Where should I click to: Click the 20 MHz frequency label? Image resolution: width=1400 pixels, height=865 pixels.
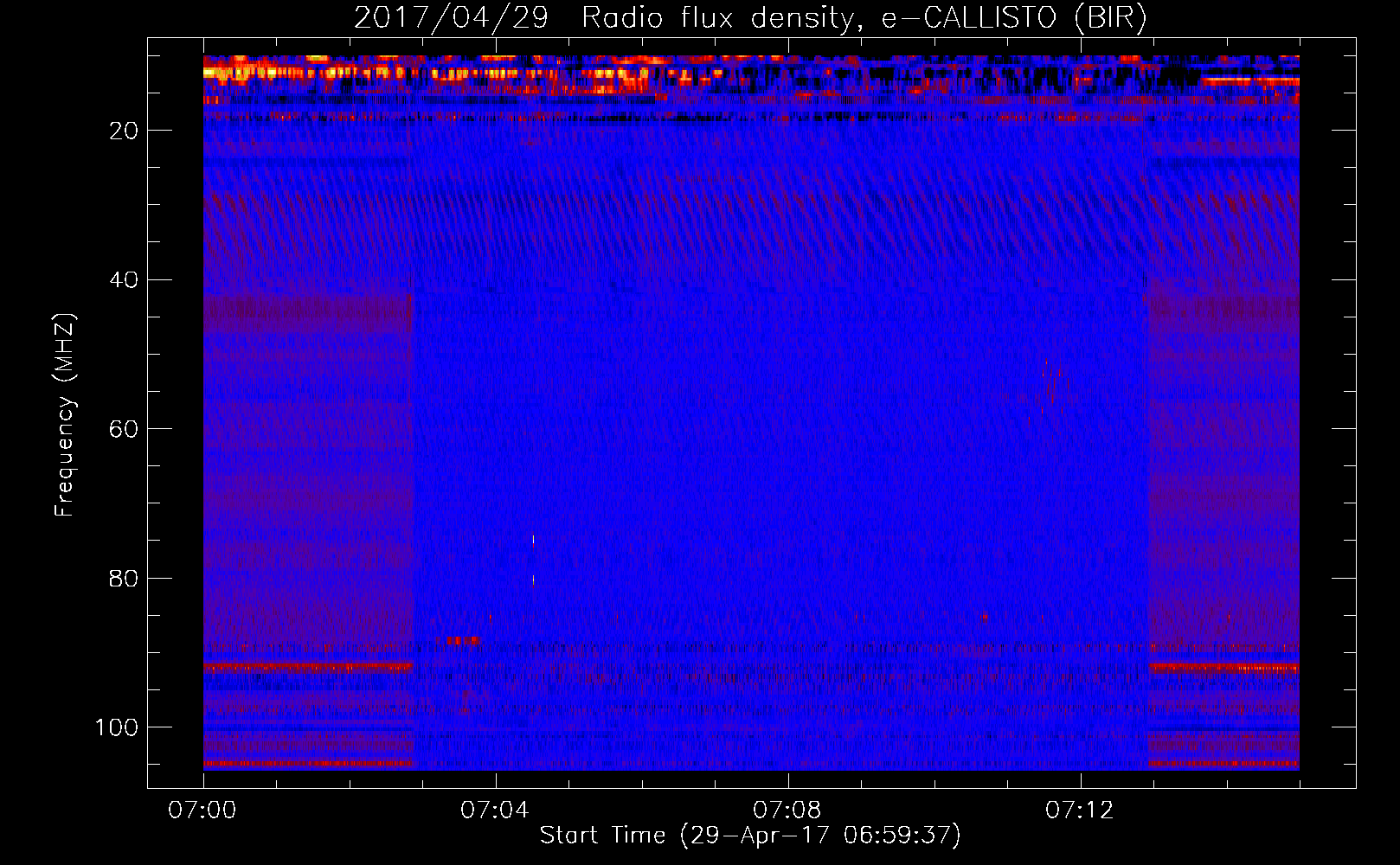125,131
